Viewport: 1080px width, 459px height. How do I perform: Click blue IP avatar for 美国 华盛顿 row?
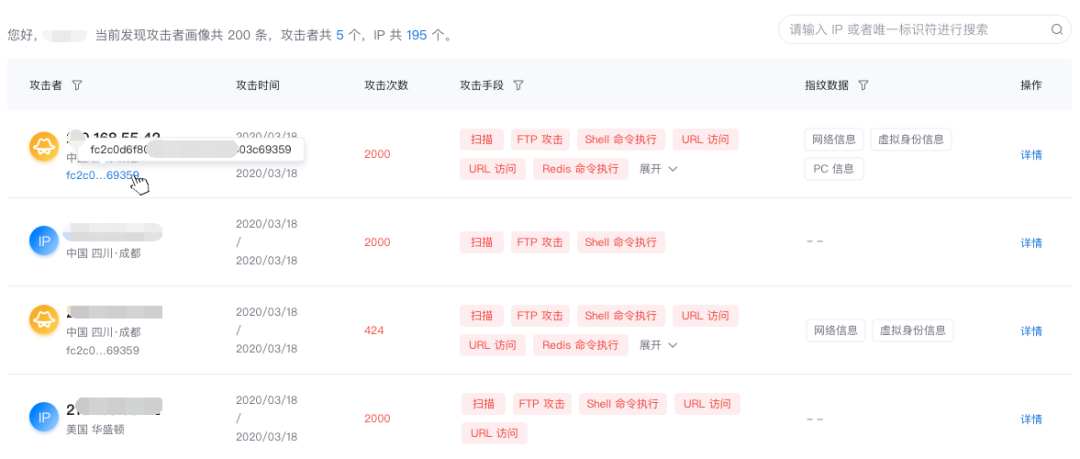[x=43, y=417]
